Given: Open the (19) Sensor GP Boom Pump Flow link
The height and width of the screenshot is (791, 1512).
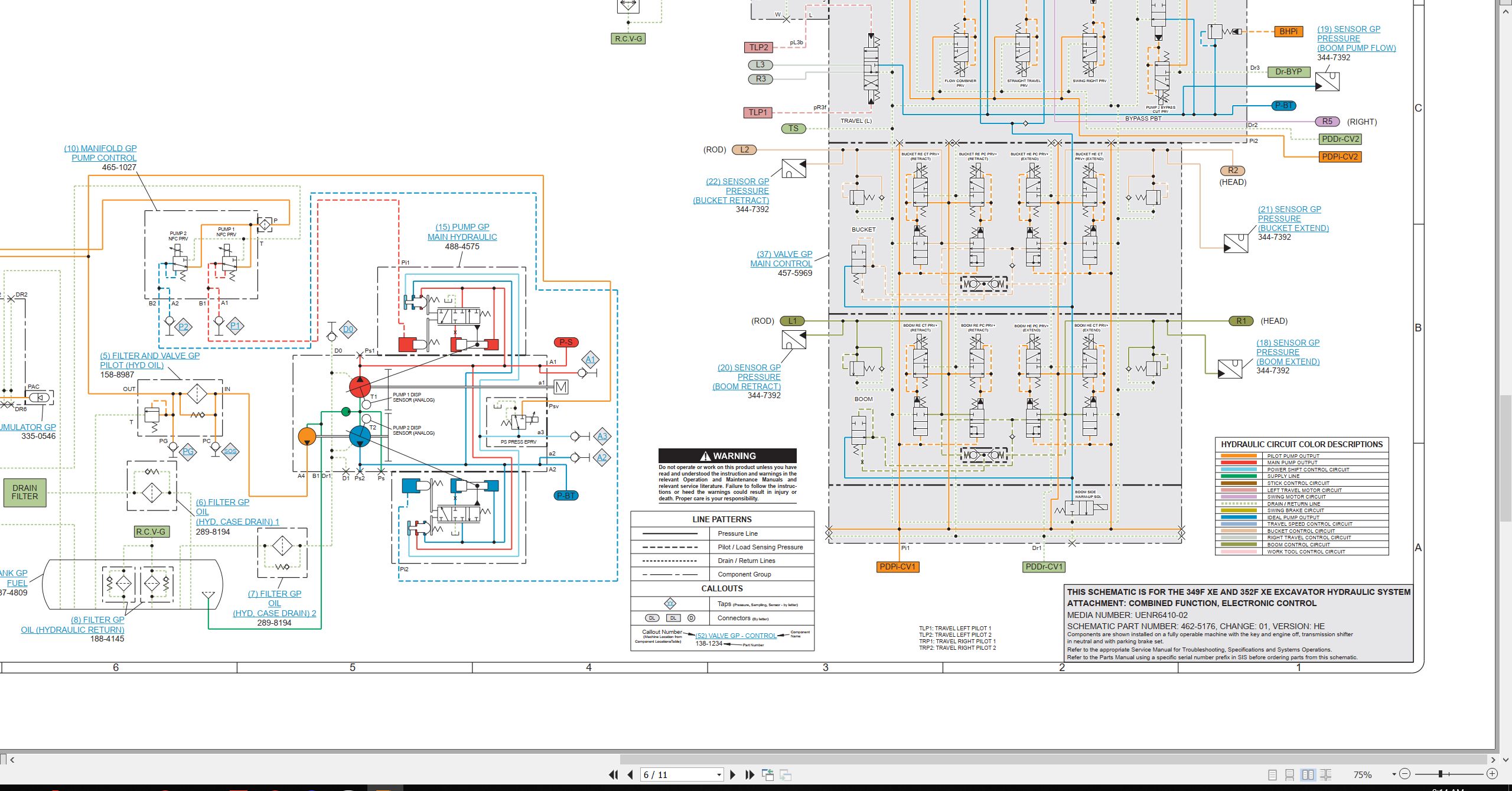Looking at the screenshot, I should pyautogui.click(x=1356, y=38).
